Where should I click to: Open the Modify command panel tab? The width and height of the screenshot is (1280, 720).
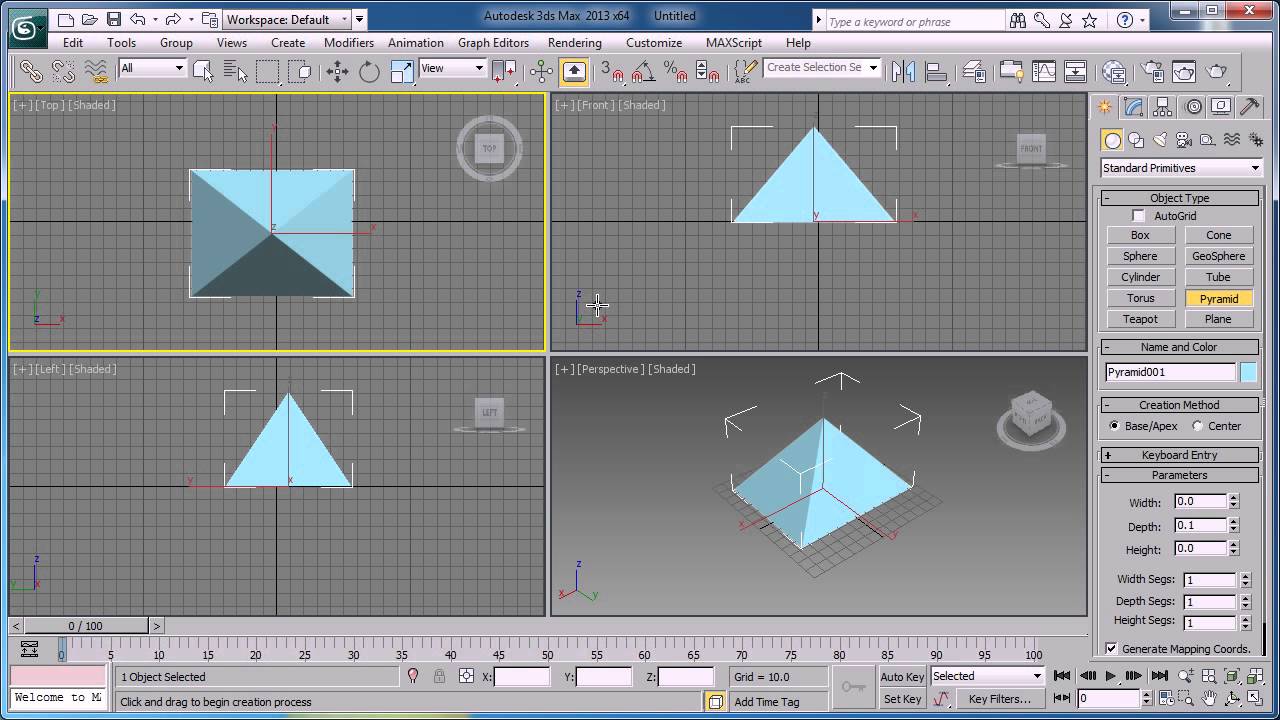tap(1133, 107)
